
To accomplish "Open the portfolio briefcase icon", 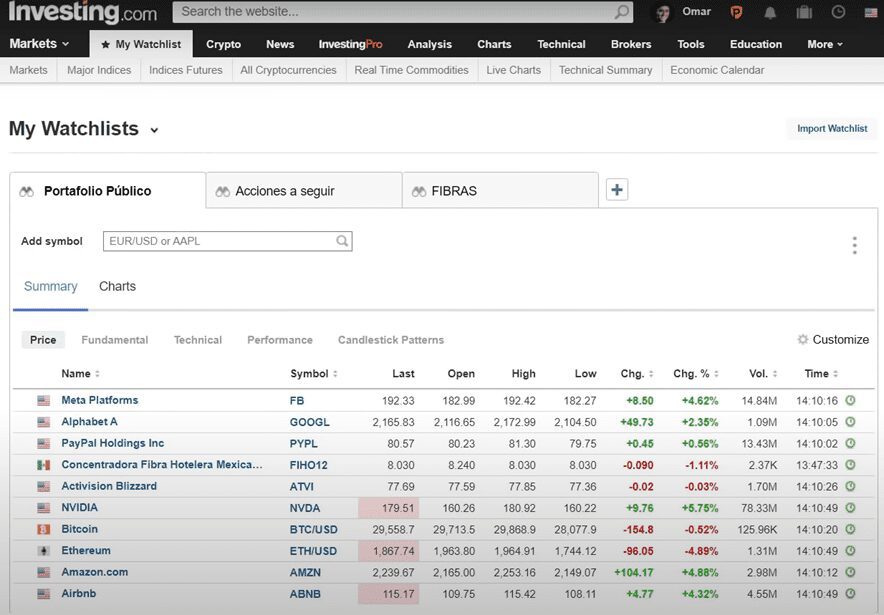I will [x=804, y=13].
